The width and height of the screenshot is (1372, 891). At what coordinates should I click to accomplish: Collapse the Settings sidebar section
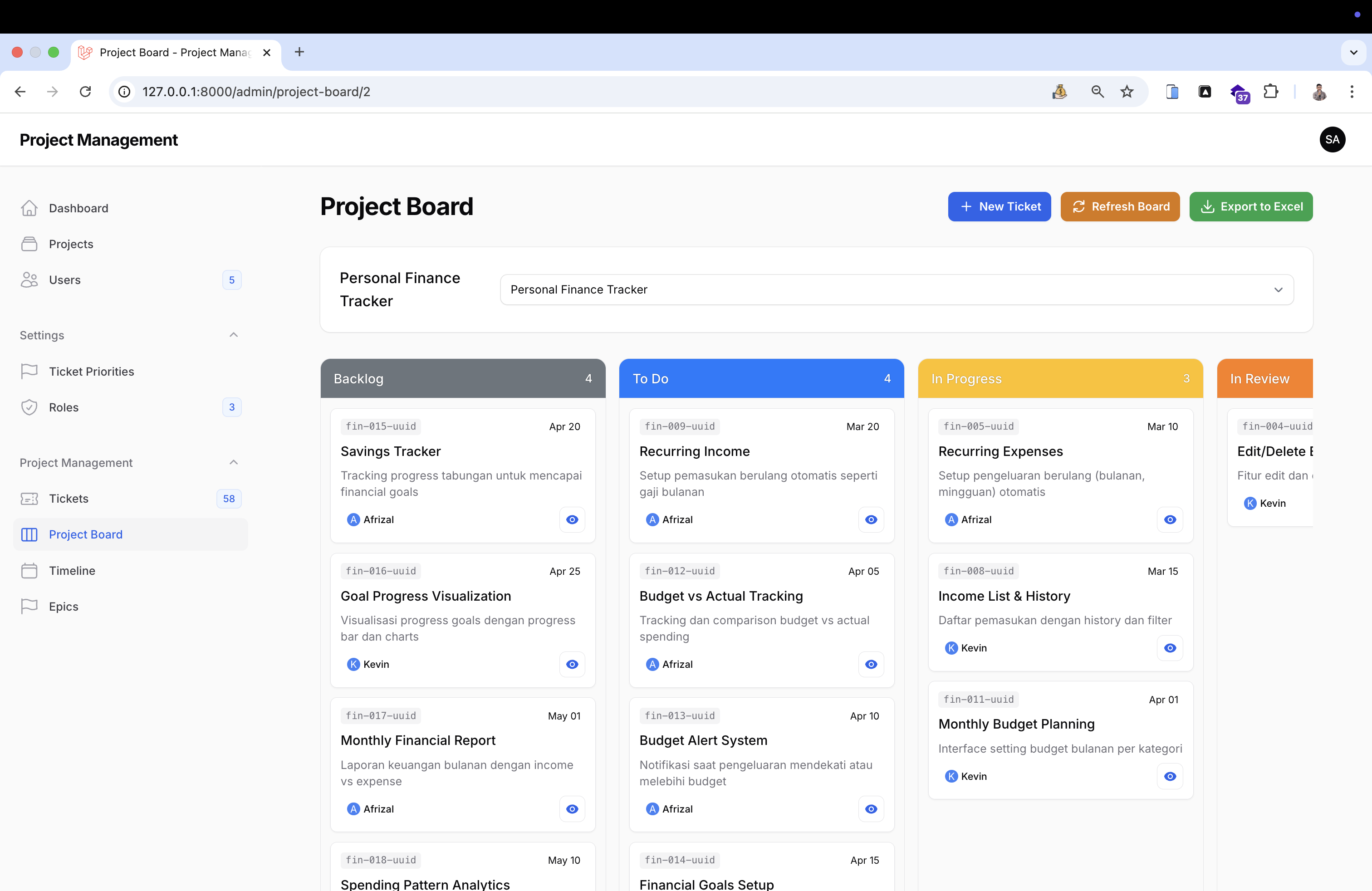pyautogui.click(x=234, y=335)
